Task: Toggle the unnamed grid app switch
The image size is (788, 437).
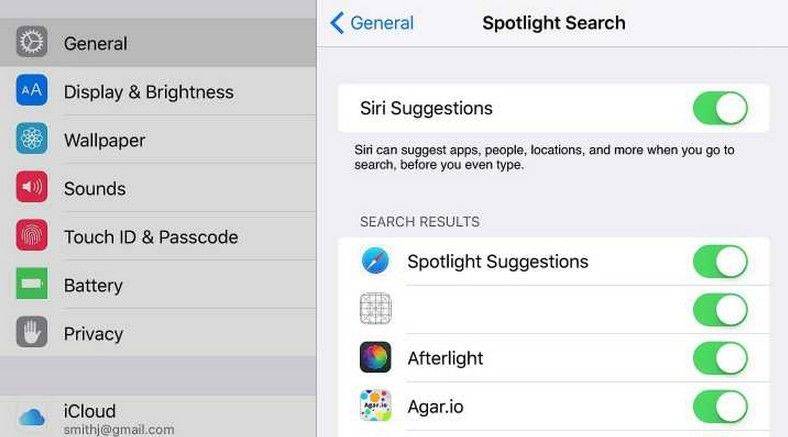Action: [720, 310]
